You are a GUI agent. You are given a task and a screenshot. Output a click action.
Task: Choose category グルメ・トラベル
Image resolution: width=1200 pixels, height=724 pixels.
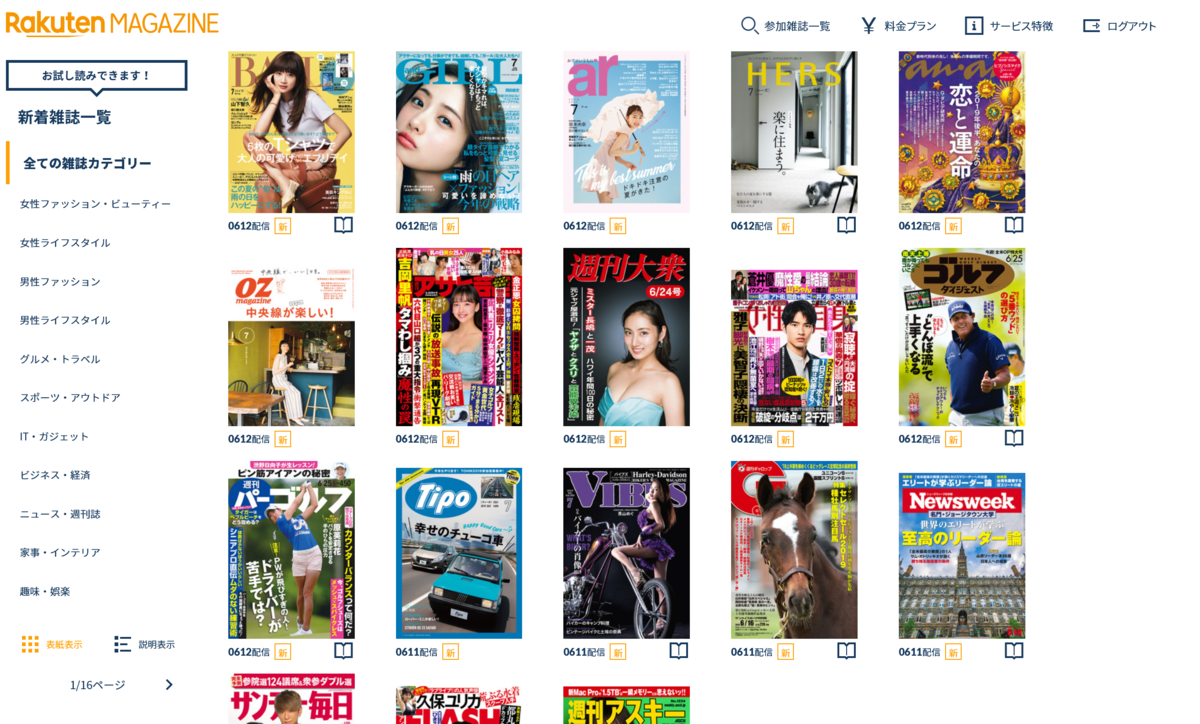[60, 359]
